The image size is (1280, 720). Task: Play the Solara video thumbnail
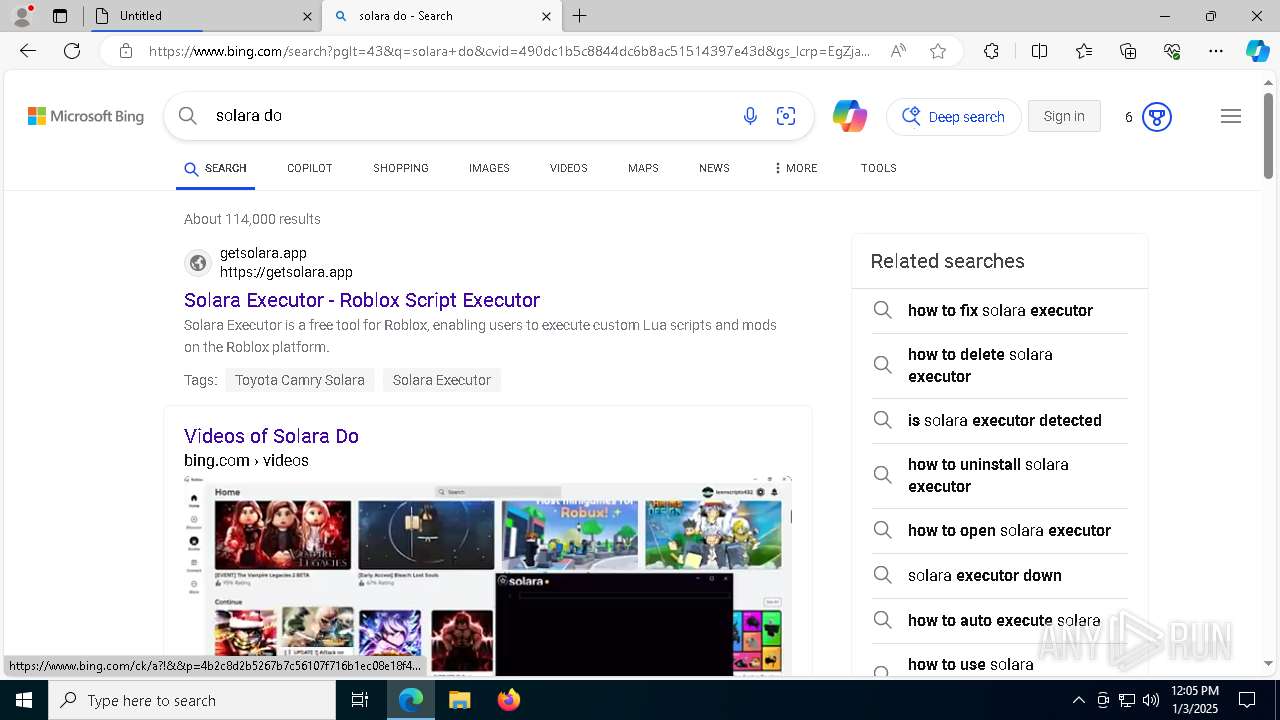click(487, 576)
